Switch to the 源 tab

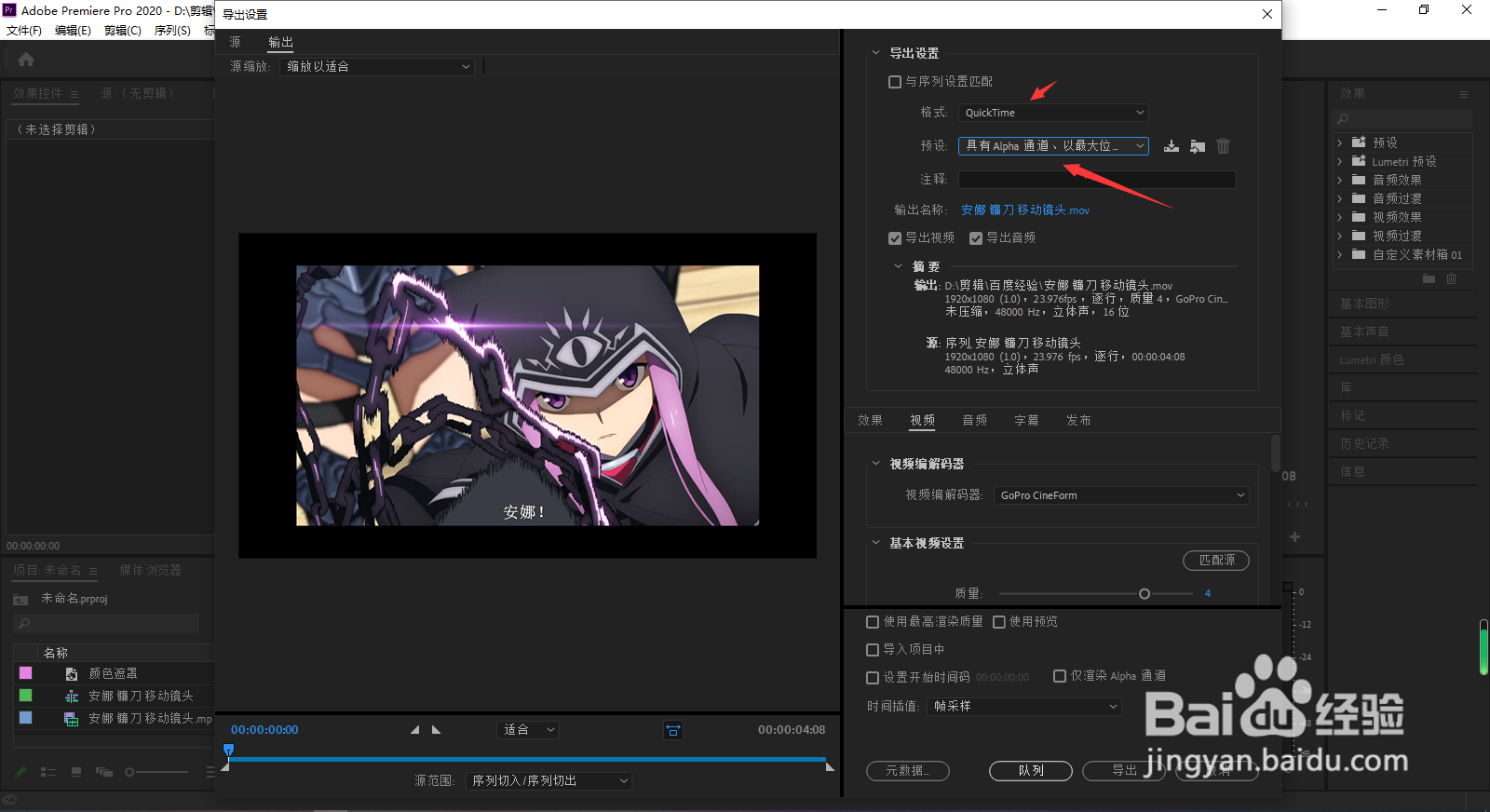236,43
